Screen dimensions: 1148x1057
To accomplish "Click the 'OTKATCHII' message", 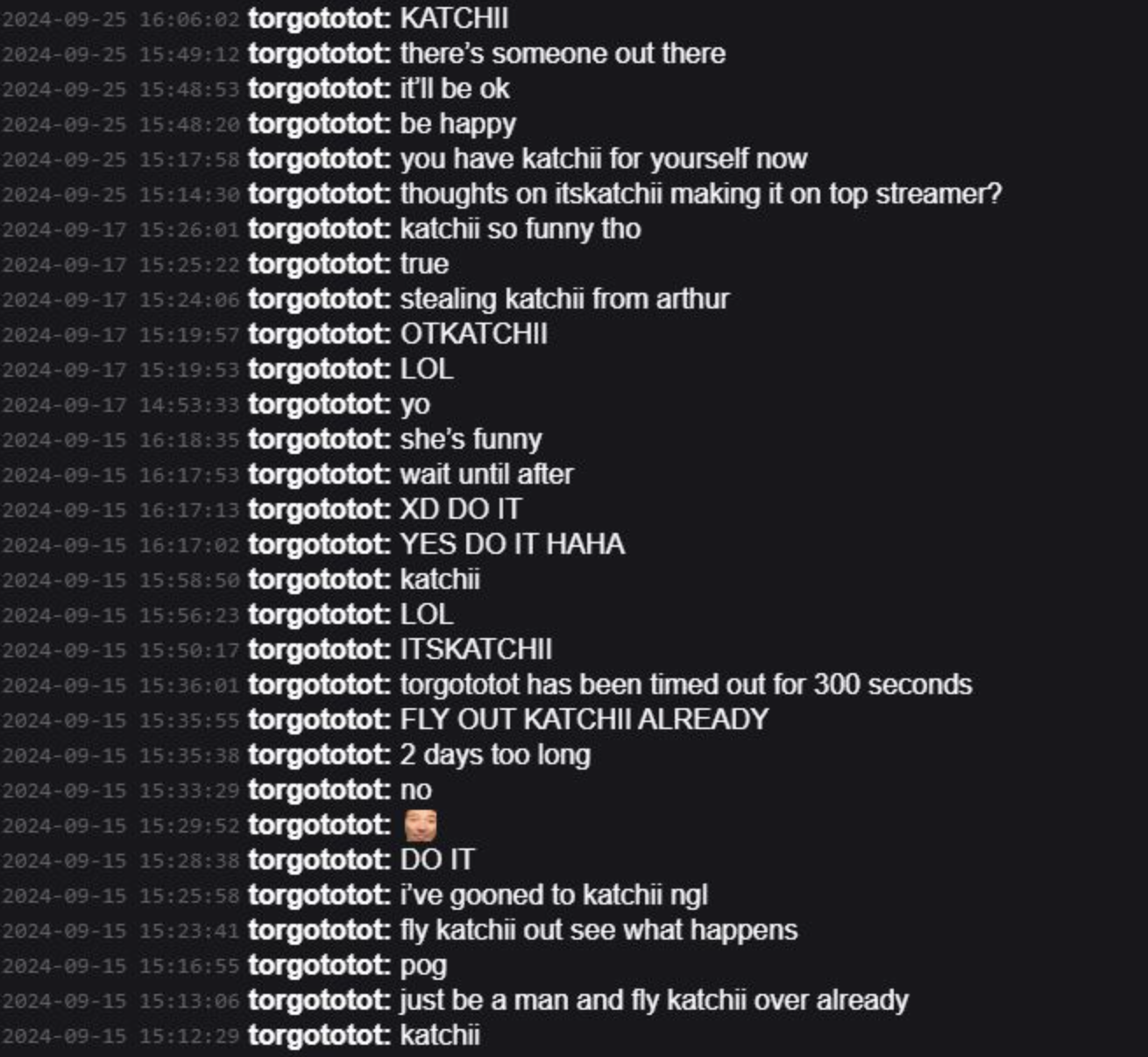I will [474, 334].
